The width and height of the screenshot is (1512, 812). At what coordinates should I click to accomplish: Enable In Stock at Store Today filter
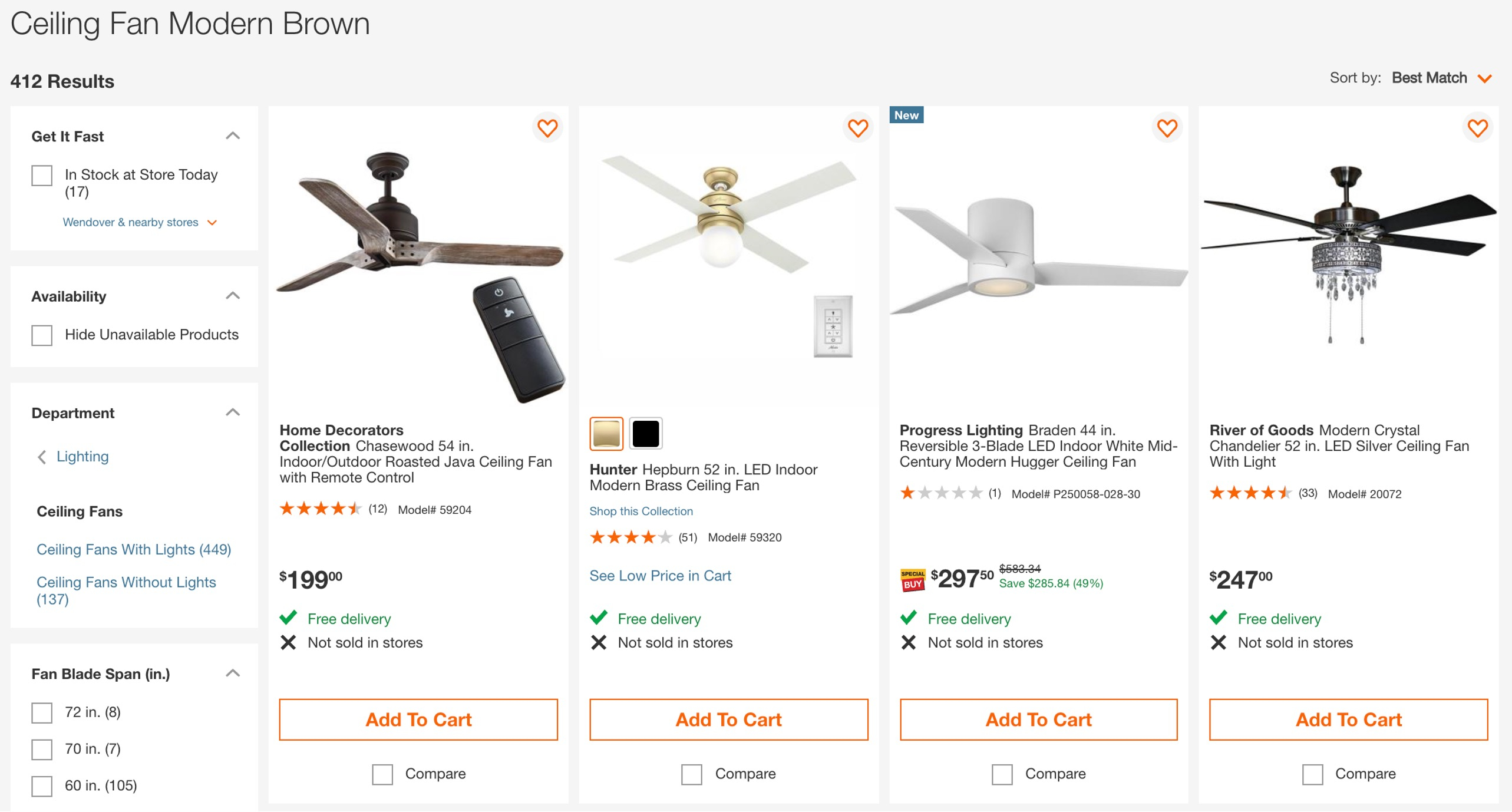coord(42,176)
